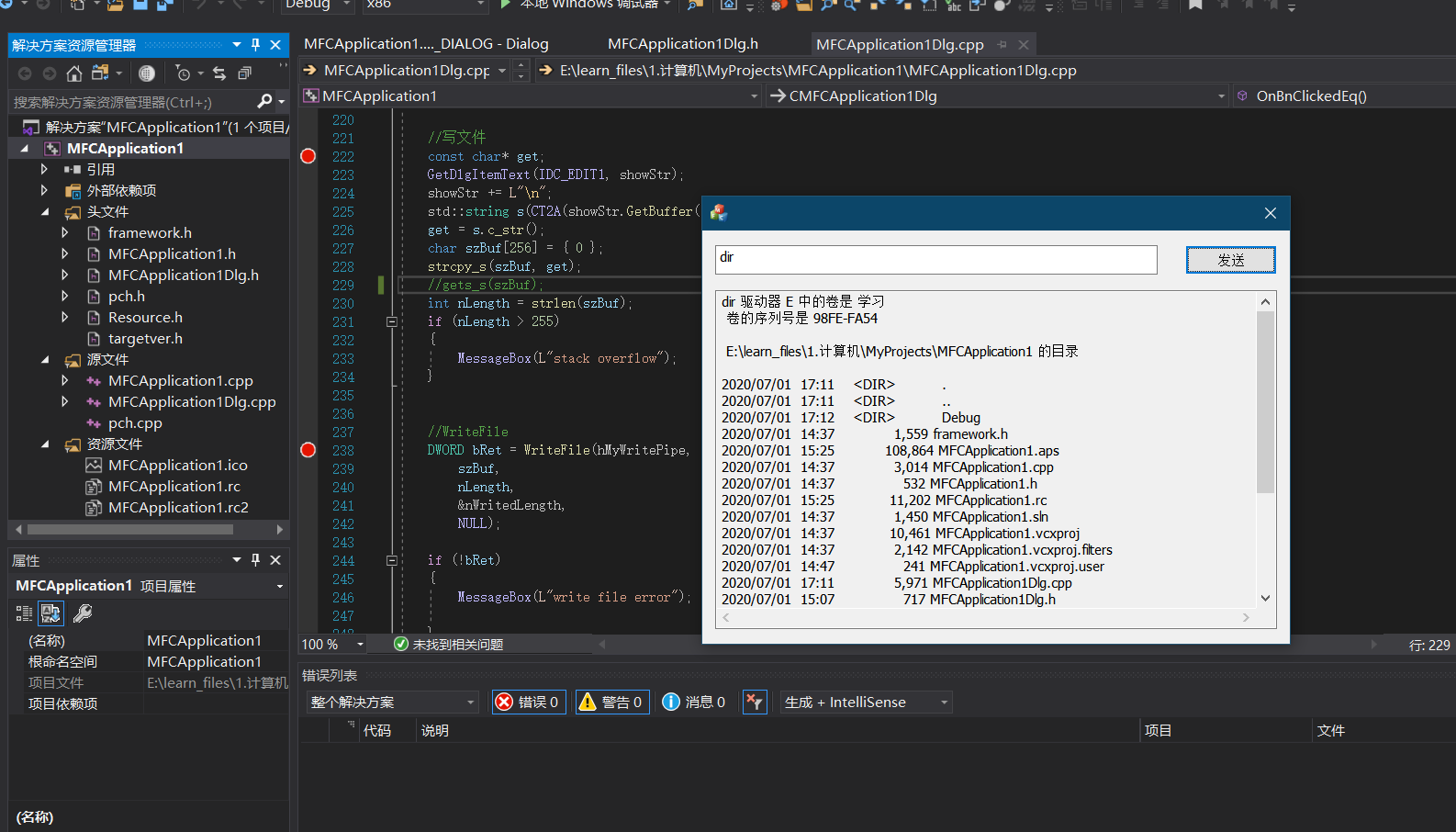Image resolution: width=1456 pixels, height=832 pixels.
Task: Collapse the 源文件 folder
Action: tap(45, 359)
